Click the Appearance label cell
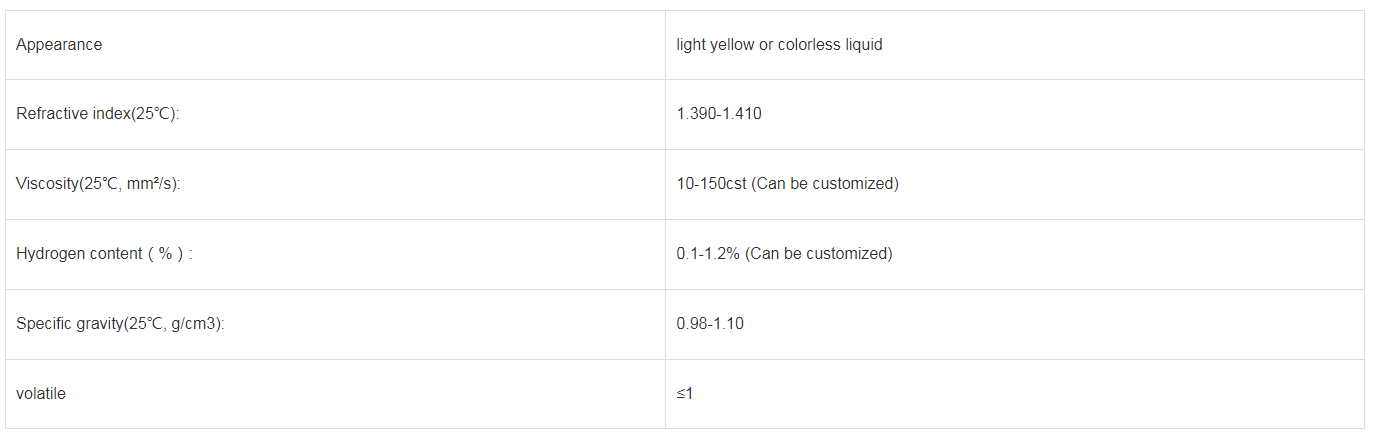Image resolution: width=1377 pixels, height=438 pixels. 335,45
